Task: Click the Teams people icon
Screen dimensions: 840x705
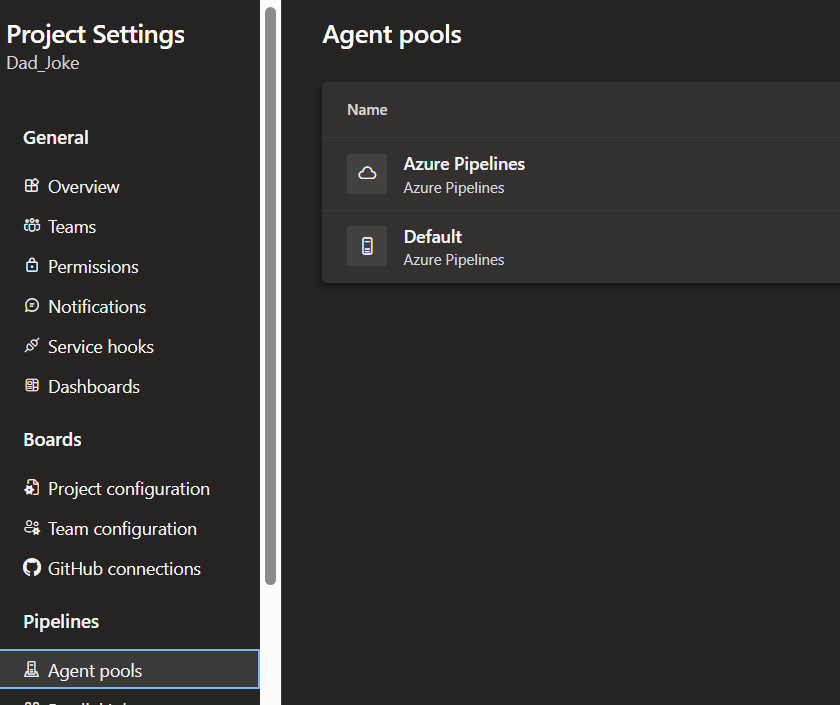Action: click(x=32, y=226)
